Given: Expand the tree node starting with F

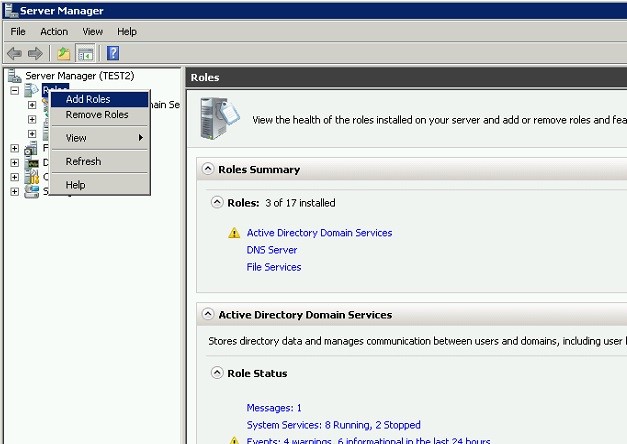Looking at the screenshot, I should [14, 148].
